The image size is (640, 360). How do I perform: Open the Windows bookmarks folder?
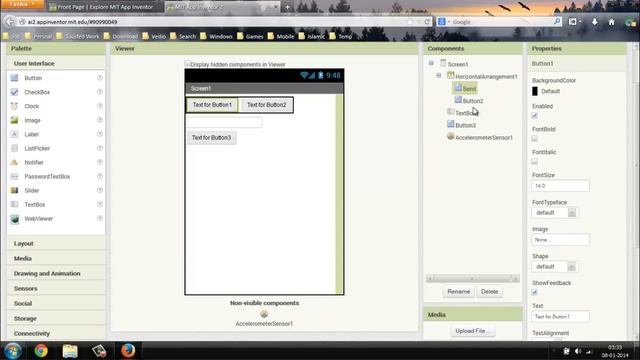[x=216, y=36]
